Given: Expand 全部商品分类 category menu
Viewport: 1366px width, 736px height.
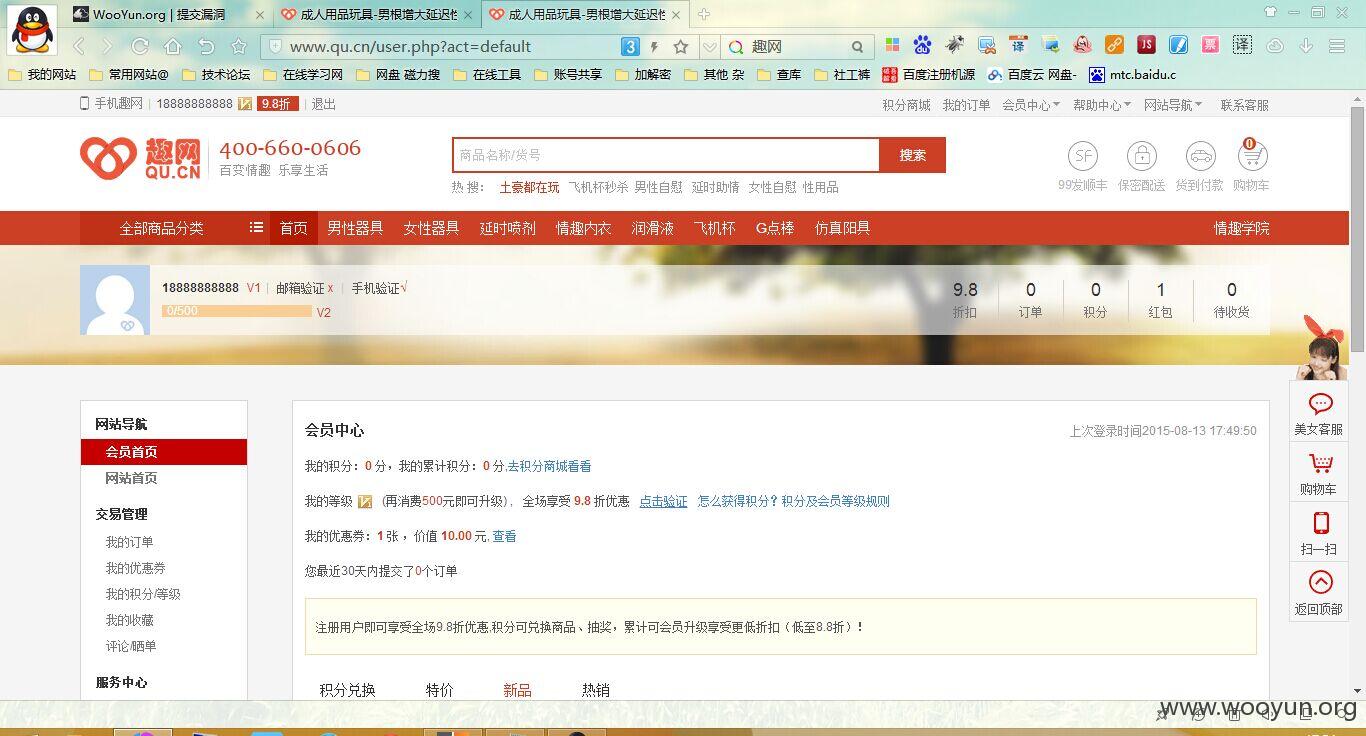Looking at the screenshot, I should point(175,228).
